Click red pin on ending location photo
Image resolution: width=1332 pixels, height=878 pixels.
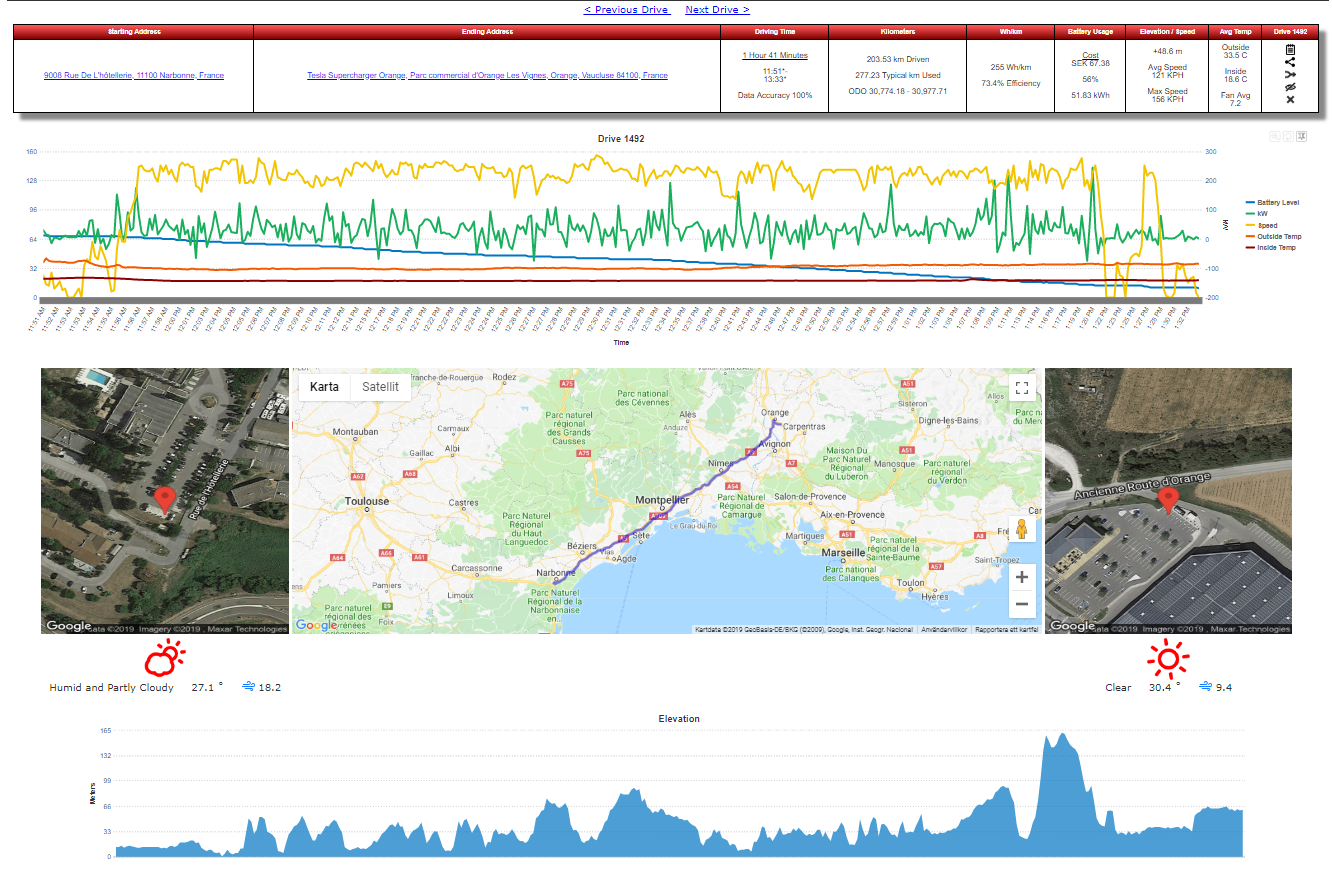point(1167,499)
